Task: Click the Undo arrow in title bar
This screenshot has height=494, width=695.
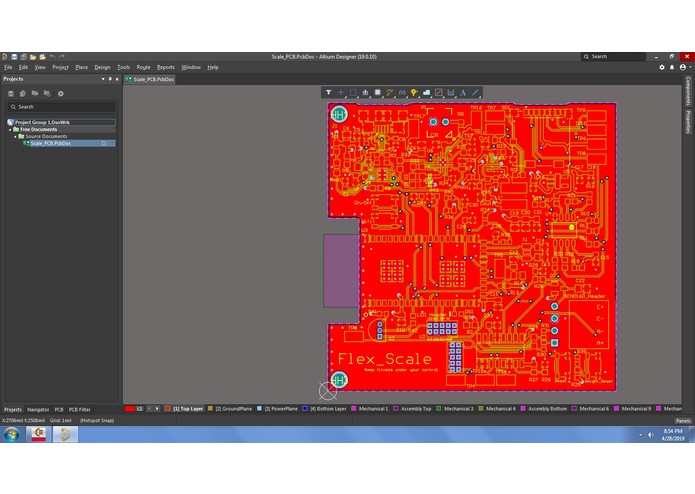Action: pos(53,57)
